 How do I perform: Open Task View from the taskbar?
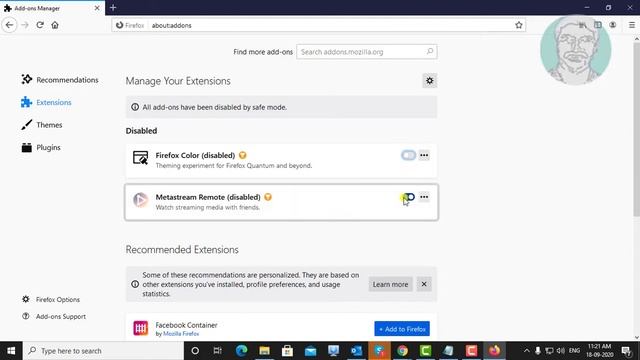(218, 351)
